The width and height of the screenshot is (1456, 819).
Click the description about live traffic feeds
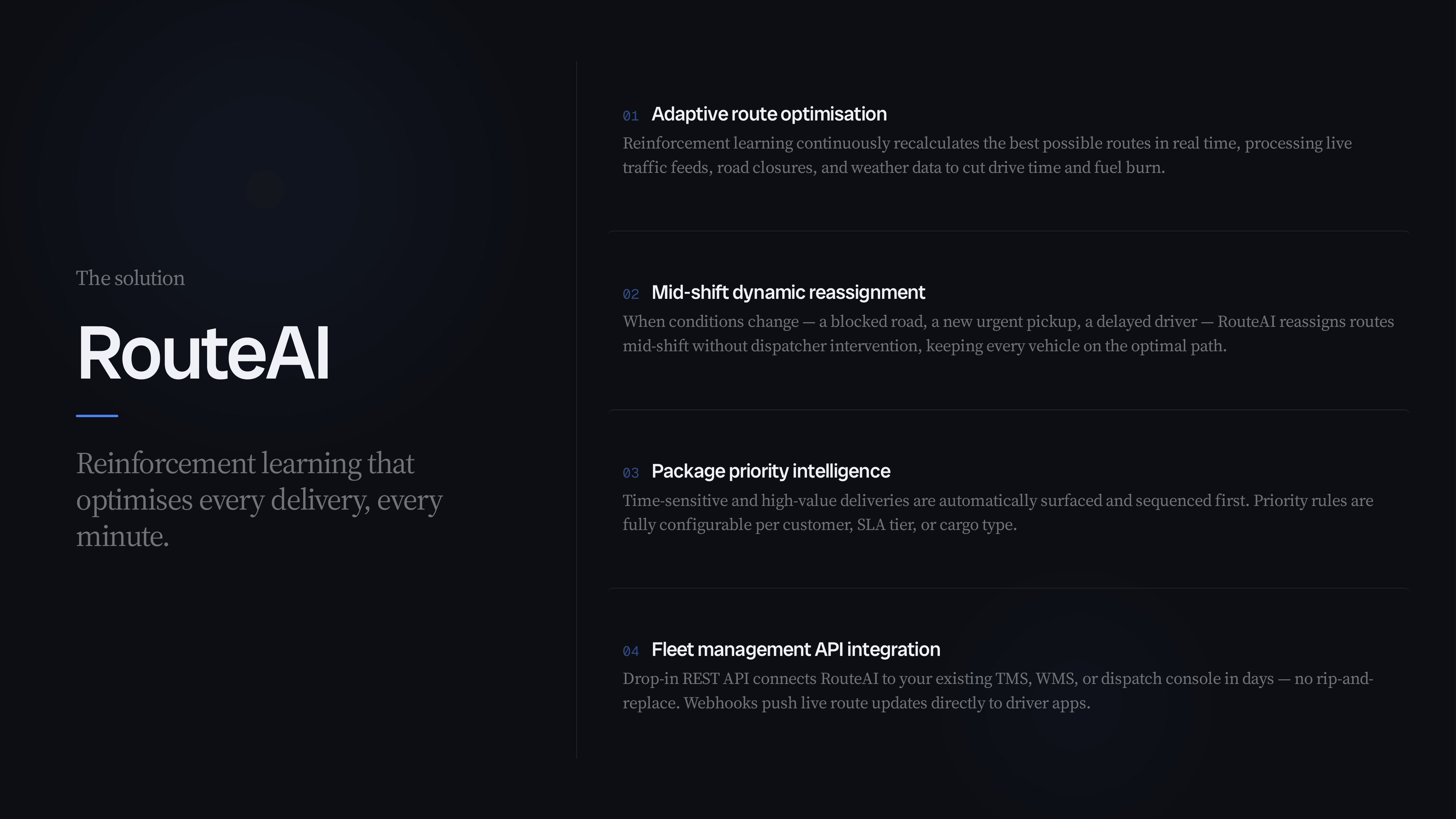(987, 155)
